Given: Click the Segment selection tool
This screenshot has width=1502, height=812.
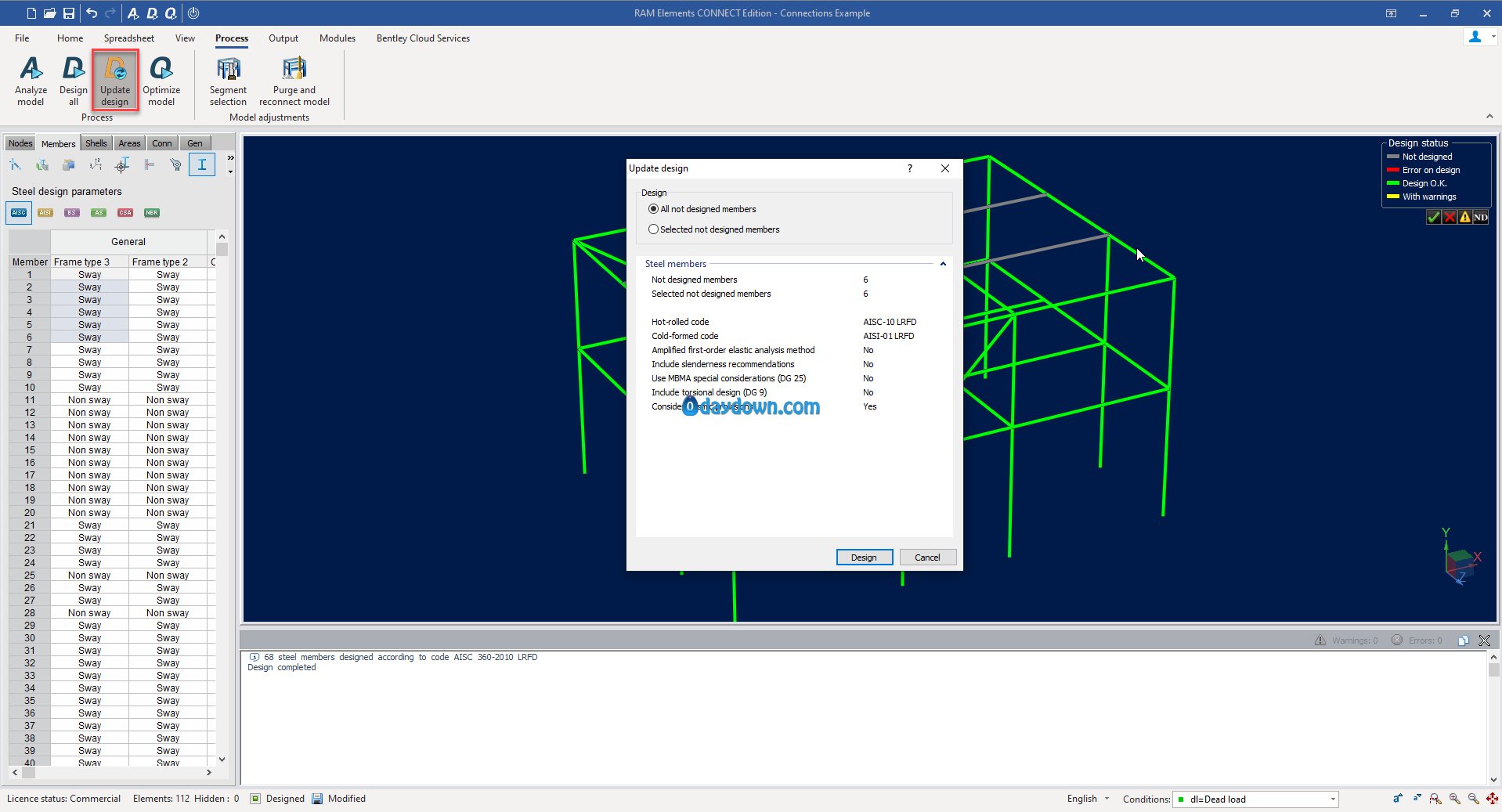Looking at the screenshot, I should pyautogui.click(x=228, y=81).
